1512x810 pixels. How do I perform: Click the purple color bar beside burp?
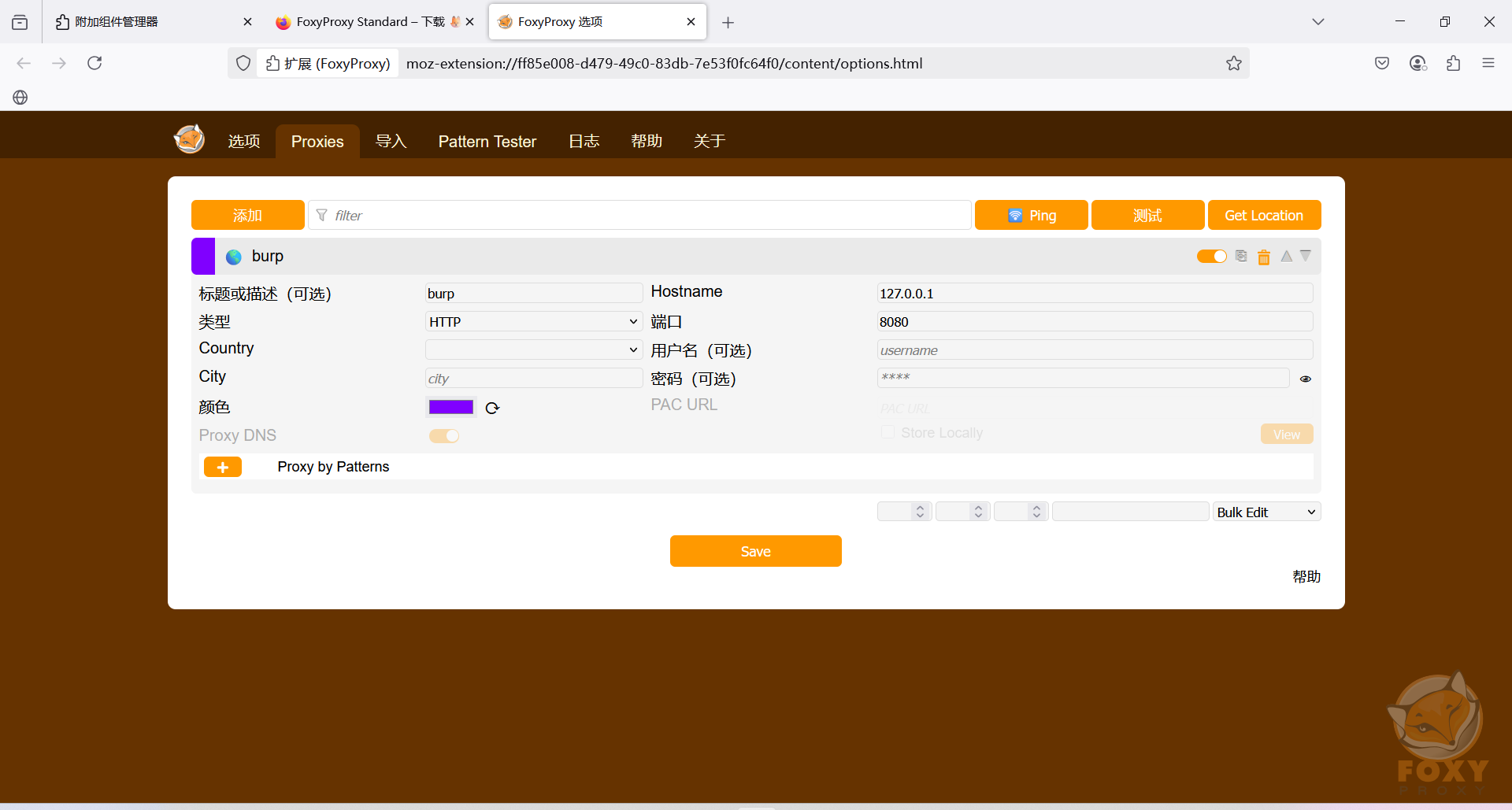click(x=203, y=256)
